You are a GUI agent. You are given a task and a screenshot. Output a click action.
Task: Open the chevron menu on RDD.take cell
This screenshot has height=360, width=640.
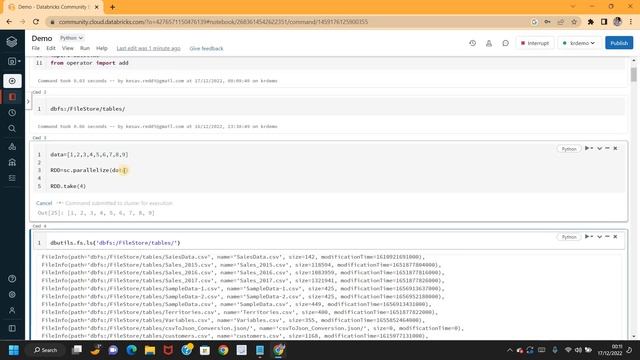coord(600,148)
